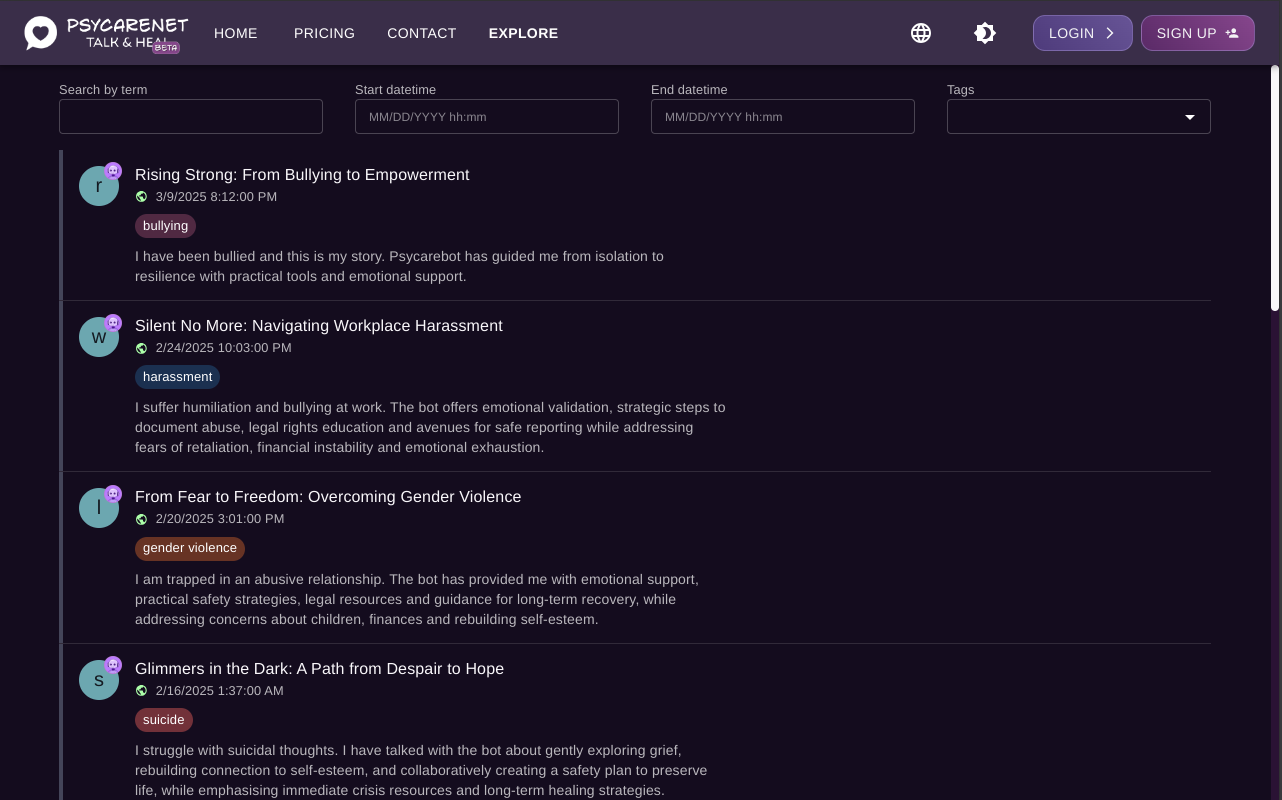Click the date '2/16/2025 1:37:00 AM'
This screenshot has width=1282, height=800.
pyautogui.click(x=220, y=691)
